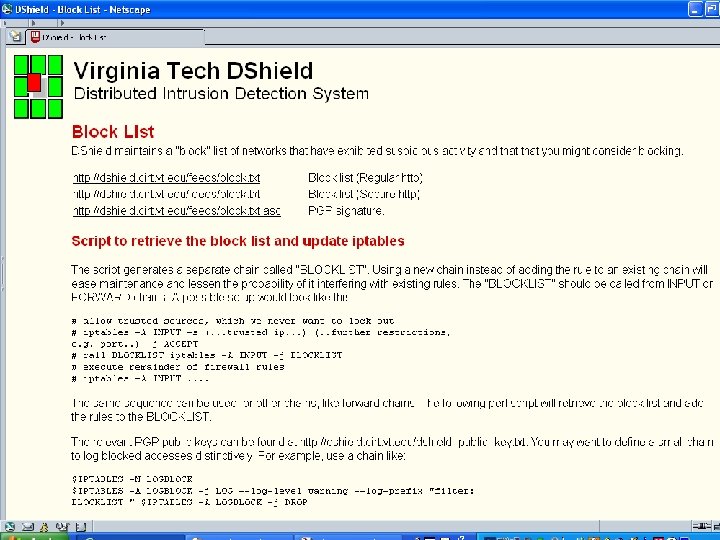The height and width of the screenshot is (540, 720).
Task: Click the status bar message area
Action: pos(344,527)
